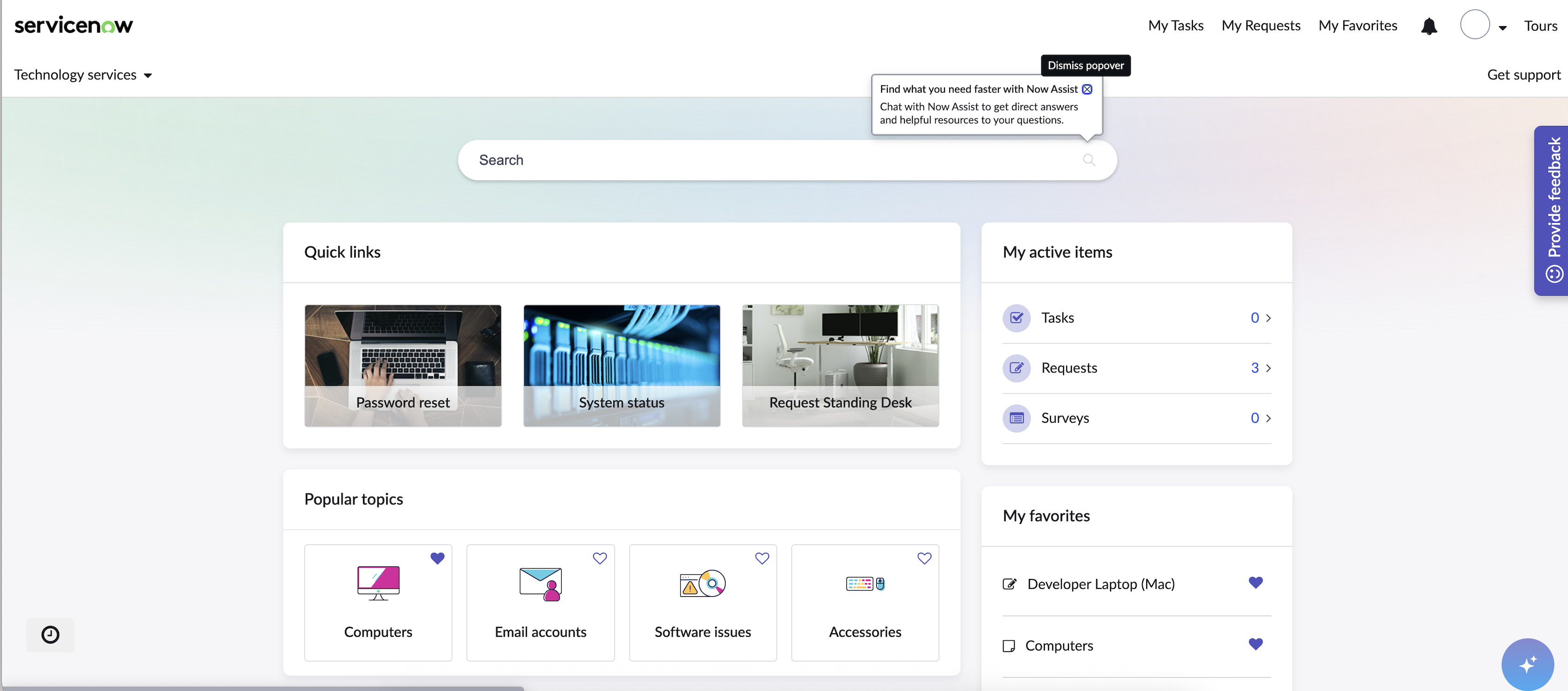Dismiss the Now Assist popover
The image size is (1568, 691).
click(1087, 89)
